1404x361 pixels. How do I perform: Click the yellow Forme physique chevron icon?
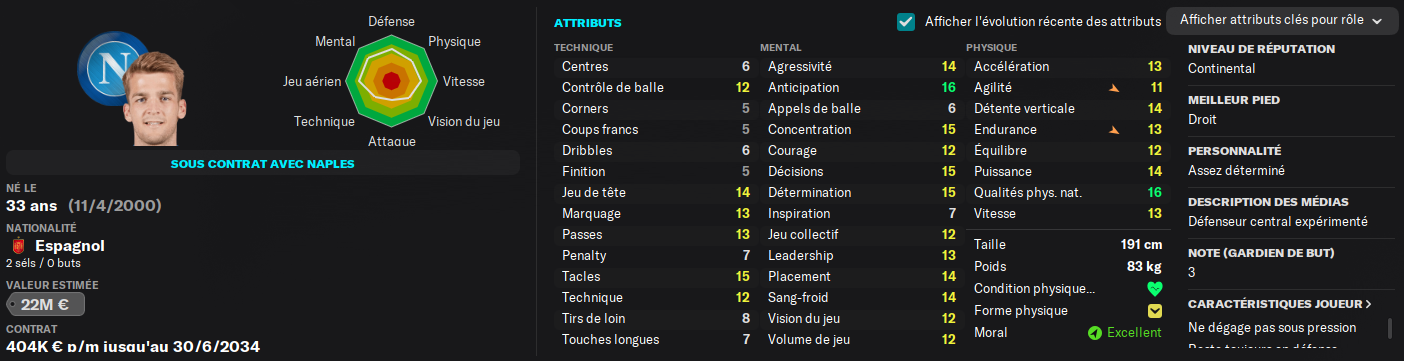coord(1154,311)
